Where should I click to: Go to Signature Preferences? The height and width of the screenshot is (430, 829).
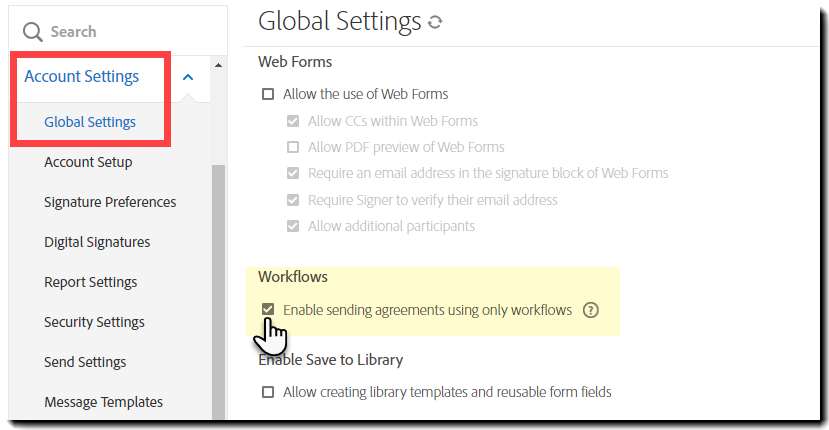(x=110, y=202)
